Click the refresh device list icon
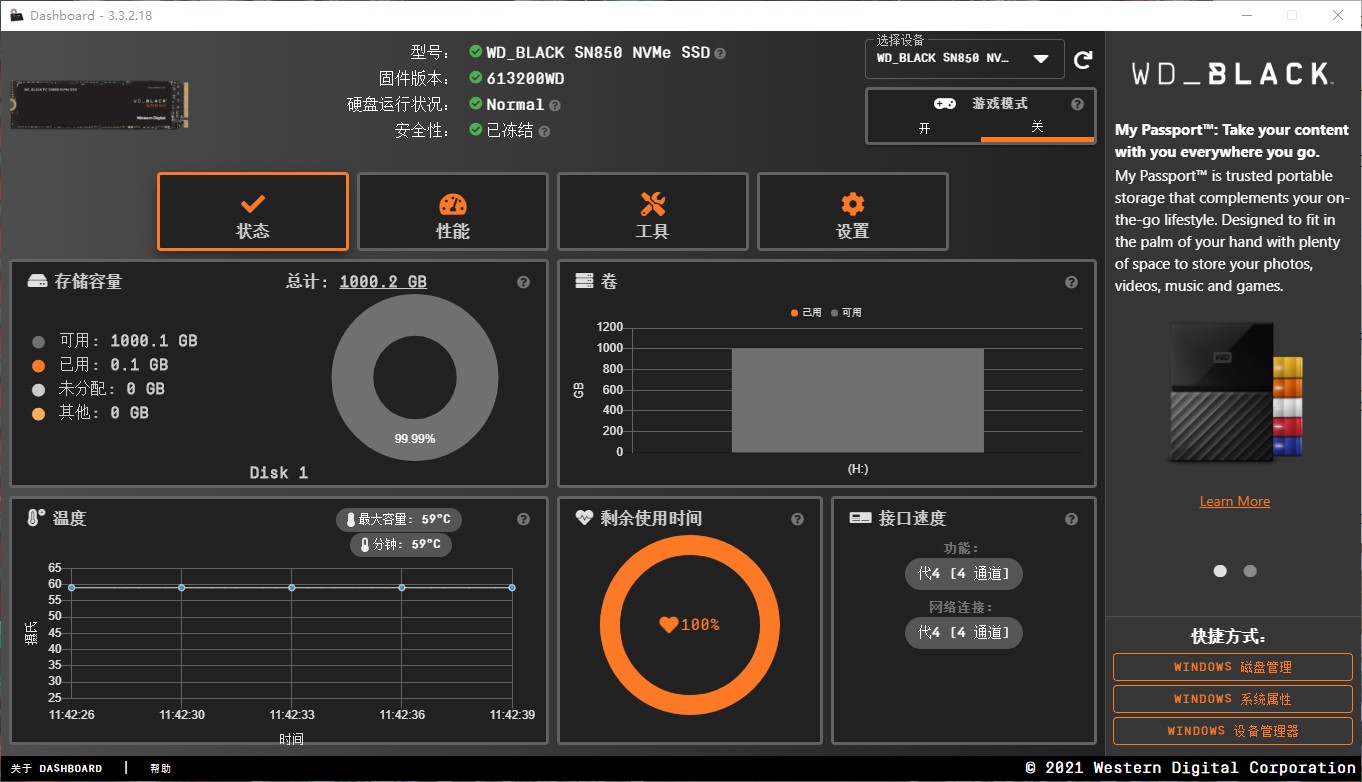Screen dimensions: 1362x782 coord(1083,60)
